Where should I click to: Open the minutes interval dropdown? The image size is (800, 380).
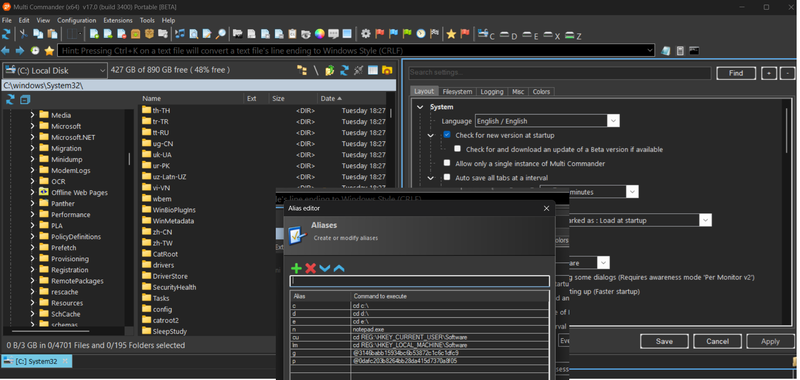coord(632,192)
